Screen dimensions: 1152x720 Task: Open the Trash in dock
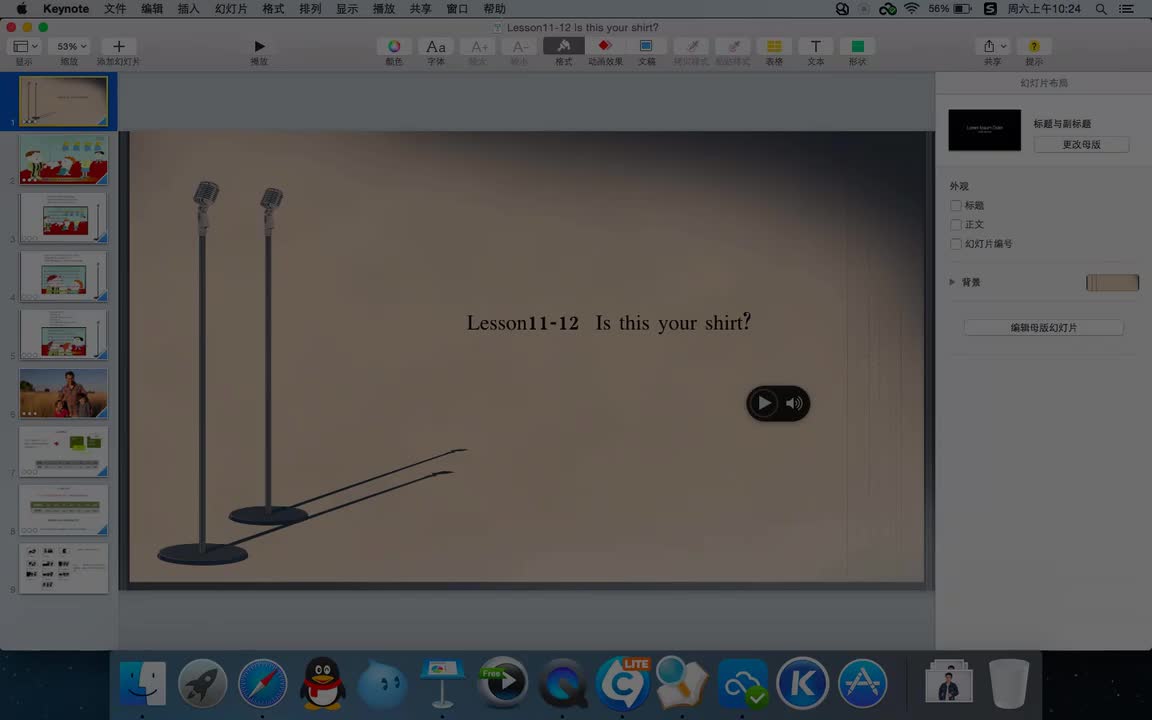coord(1009,683)
